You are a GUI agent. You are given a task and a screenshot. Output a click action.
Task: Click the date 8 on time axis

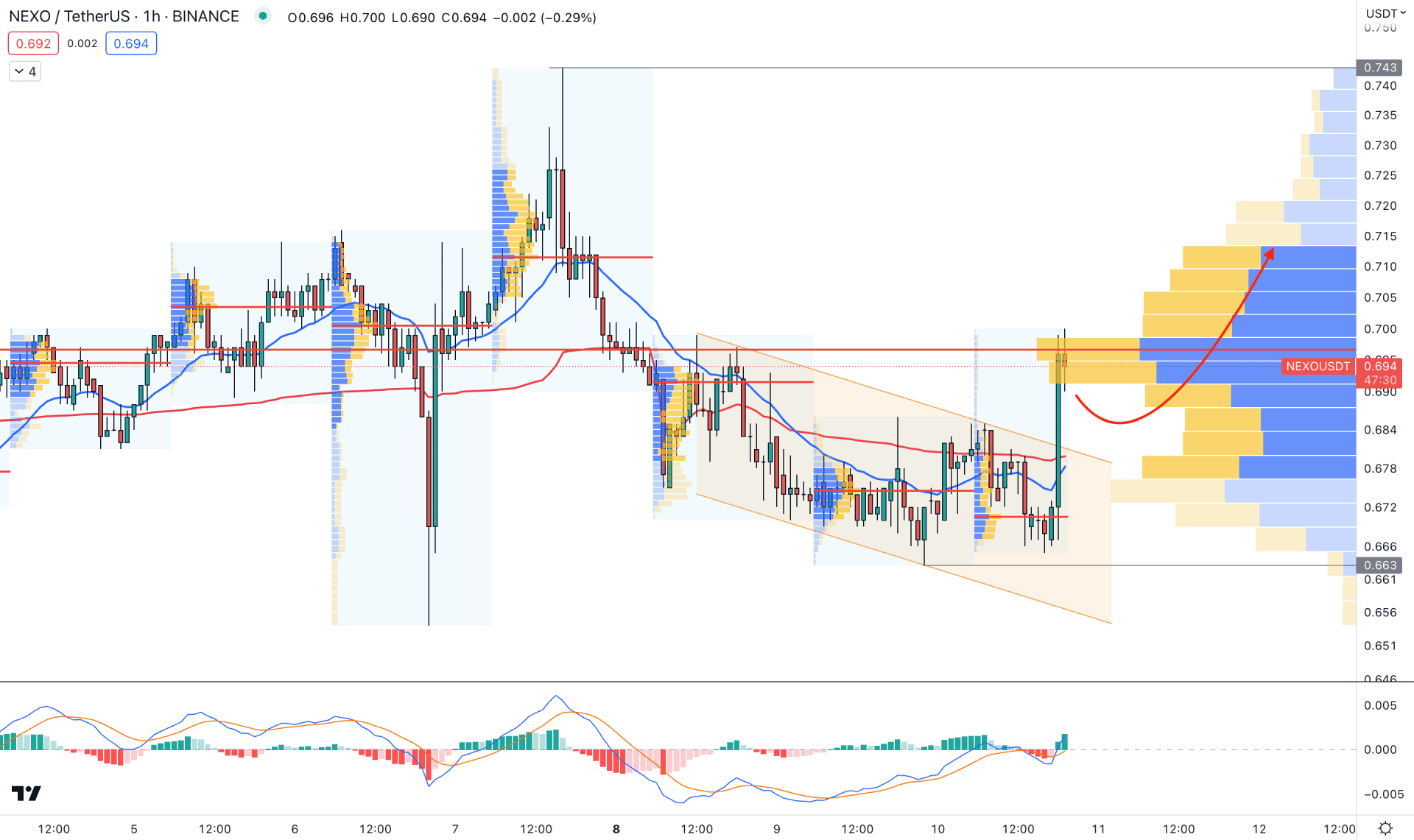coord(616,829)
